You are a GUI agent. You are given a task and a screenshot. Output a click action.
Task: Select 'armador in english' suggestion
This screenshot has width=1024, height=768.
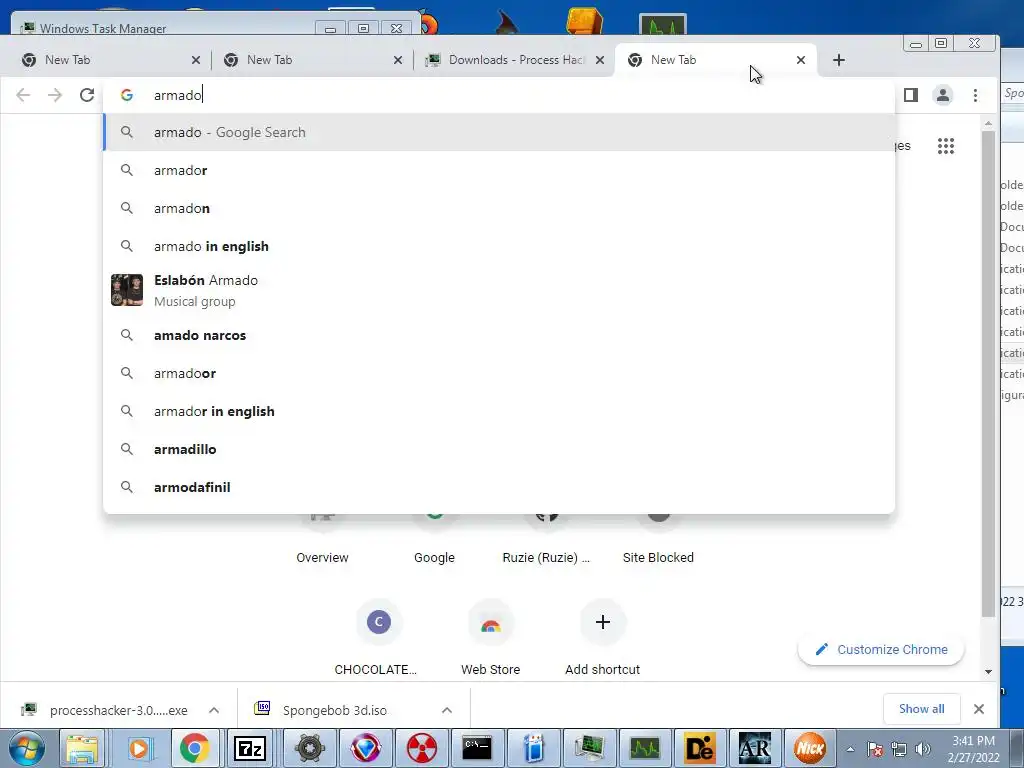click(500, 411)
